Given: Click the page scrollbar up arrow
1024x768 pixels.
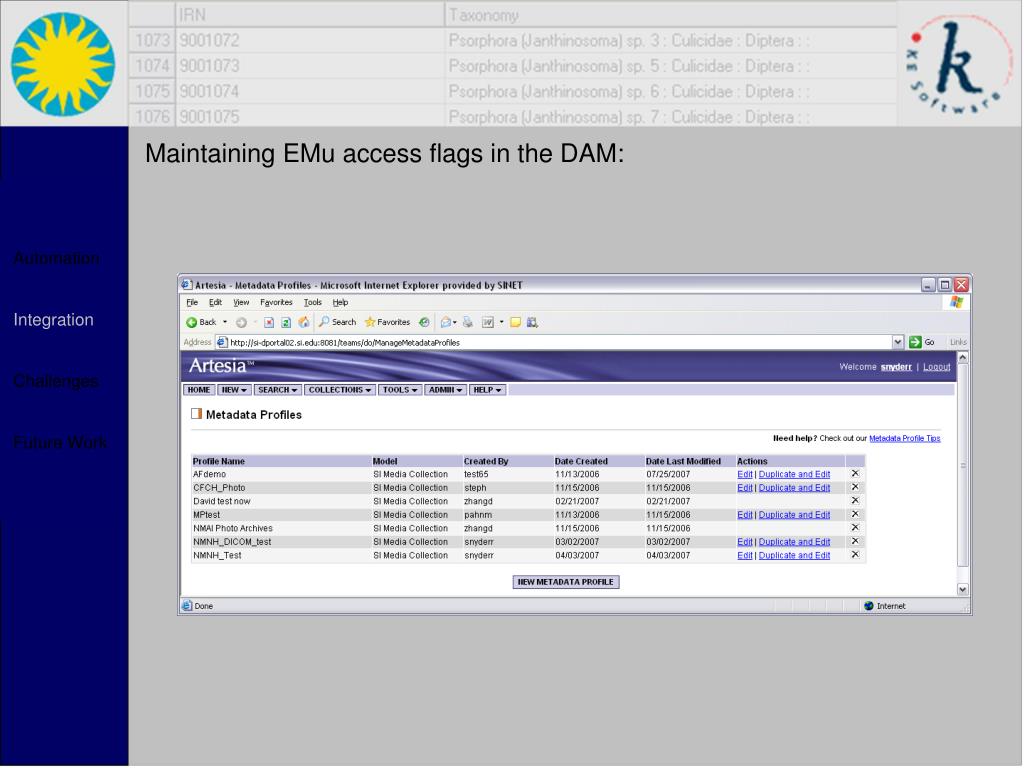Looking at the screenshot, I should pos(963,359).
